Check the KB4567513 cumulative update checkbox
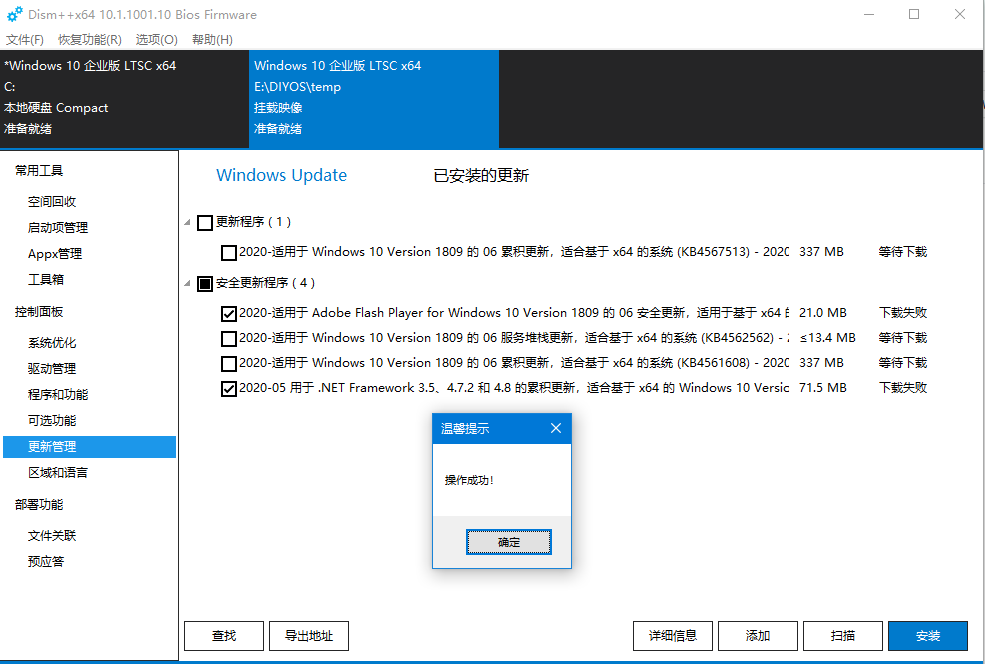985x664 pixels. (229, 253)
